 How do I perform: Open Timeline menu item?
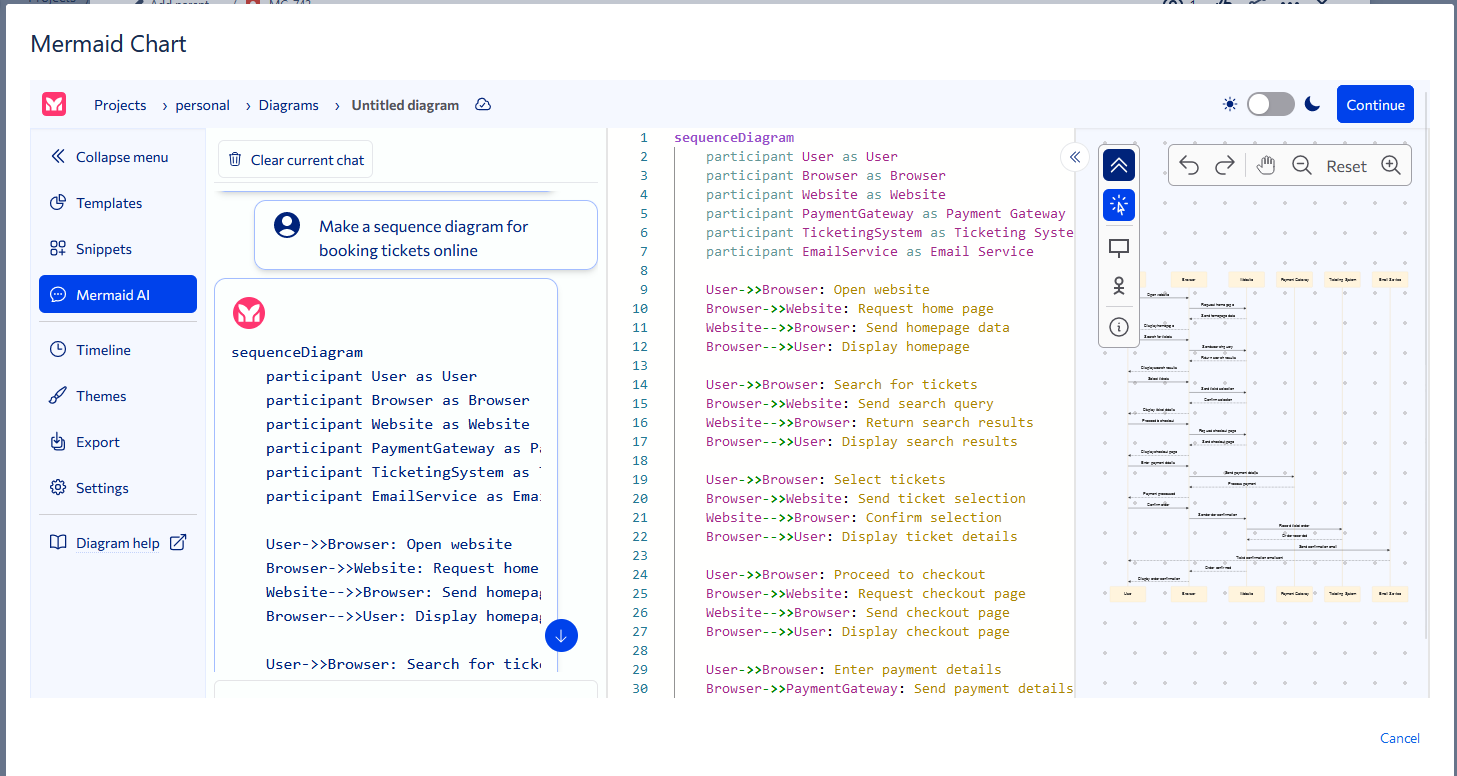point(118,350)
